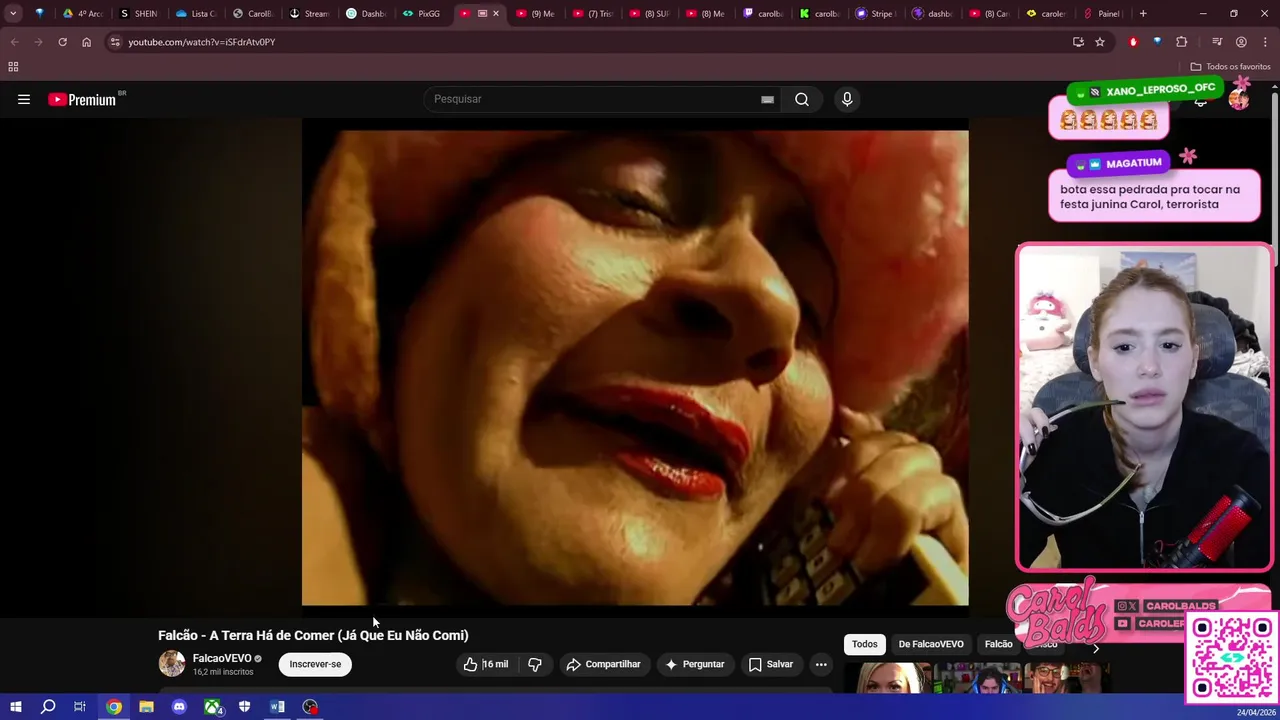Open Chrome media control icon

[x=1217, y=42]
